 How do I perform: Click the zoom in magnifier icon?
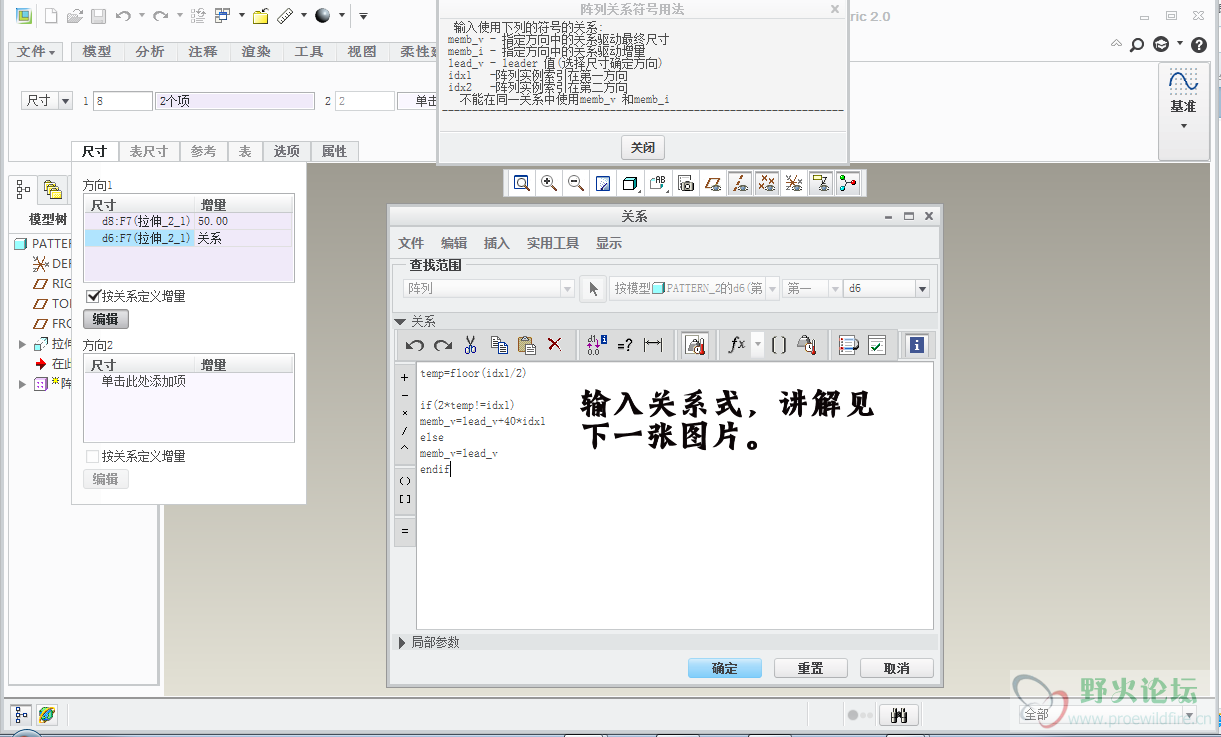549,183
